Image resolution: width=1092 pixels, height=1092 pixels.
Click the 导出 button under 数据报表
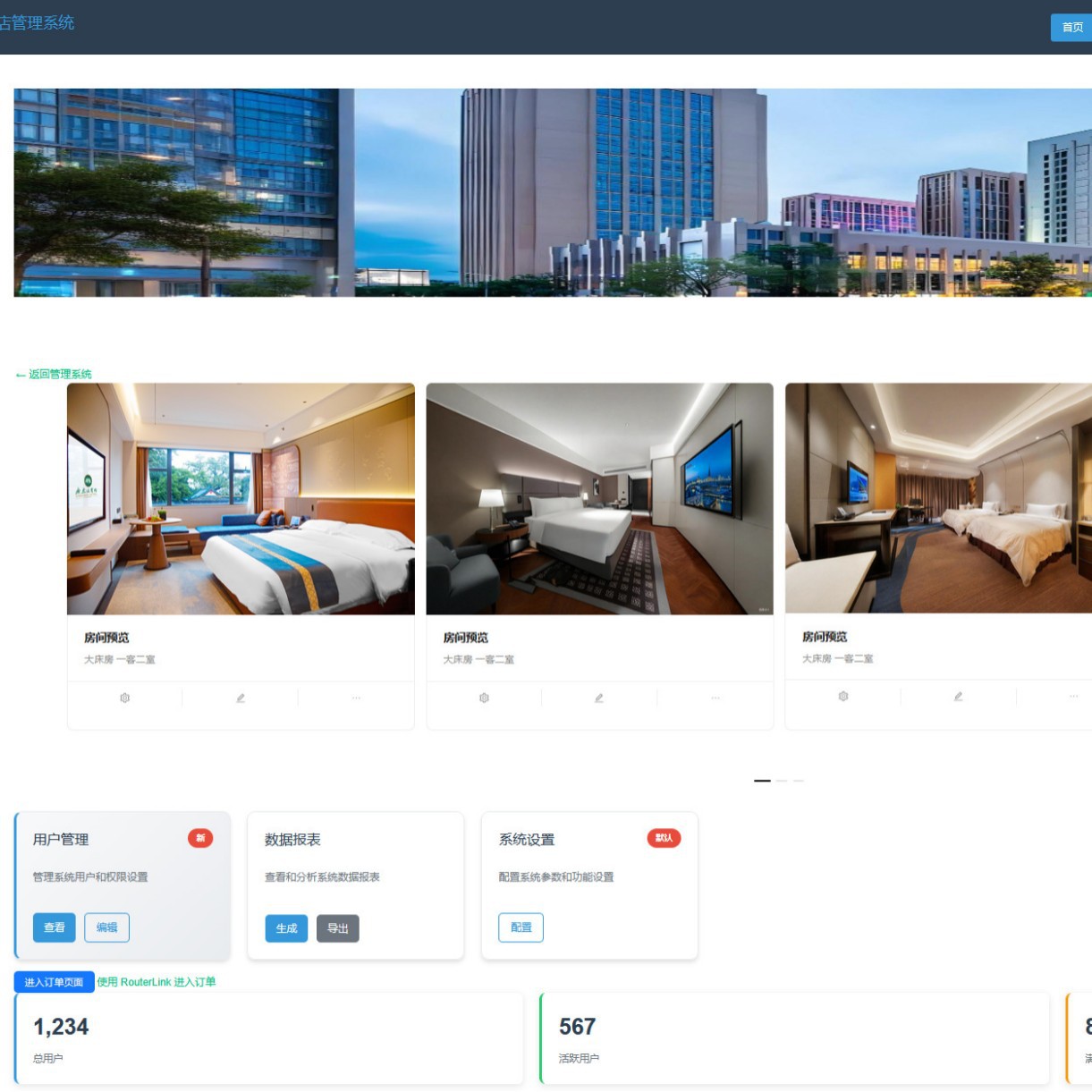point(338,928)
